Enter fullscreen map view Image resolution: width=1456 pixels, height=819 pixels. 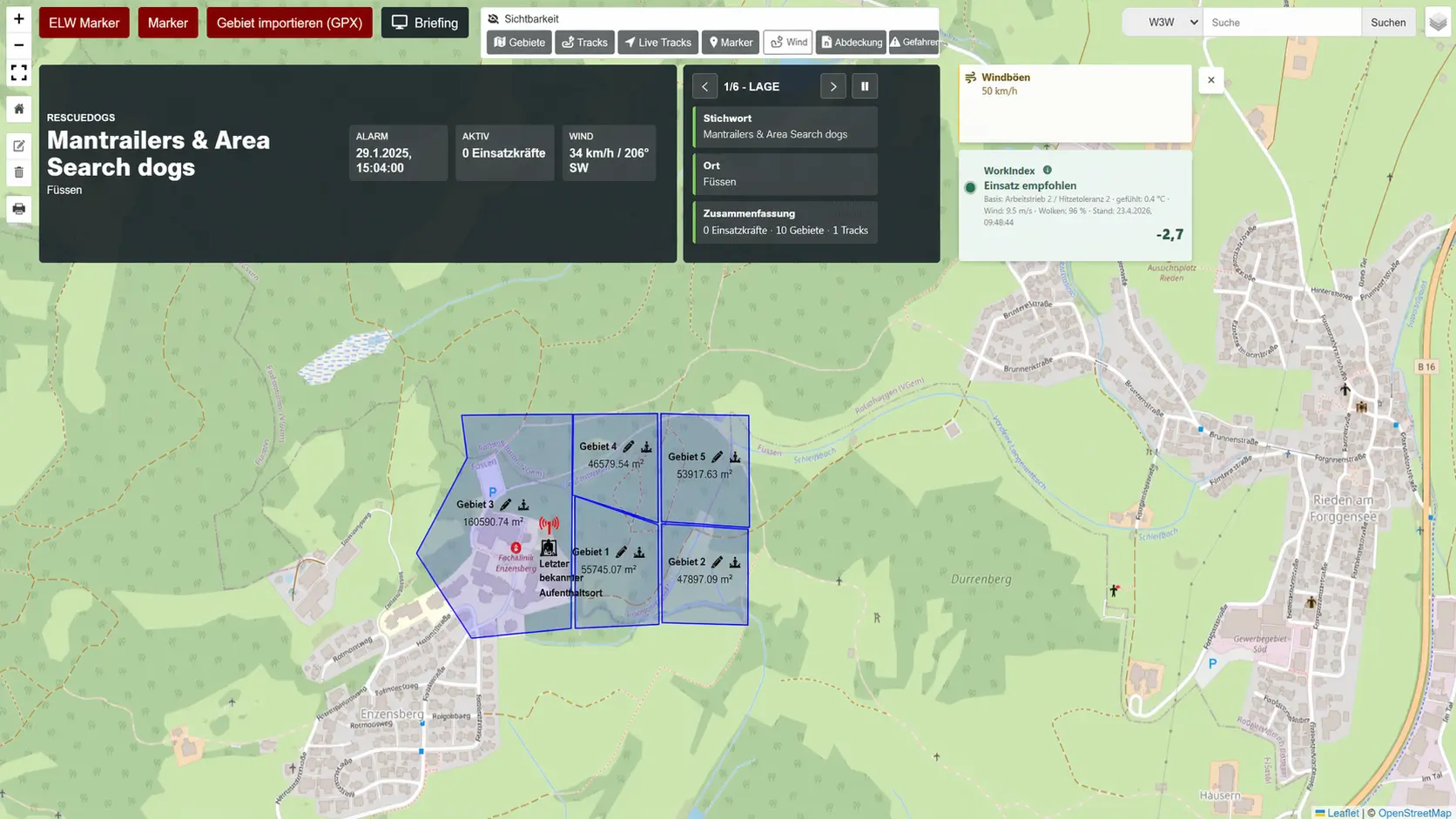point(18,73)
